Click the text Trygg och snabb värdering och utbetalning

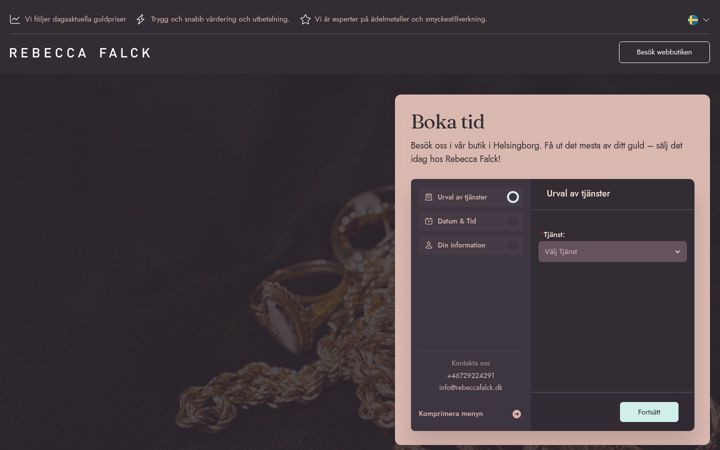click(220, 19)
